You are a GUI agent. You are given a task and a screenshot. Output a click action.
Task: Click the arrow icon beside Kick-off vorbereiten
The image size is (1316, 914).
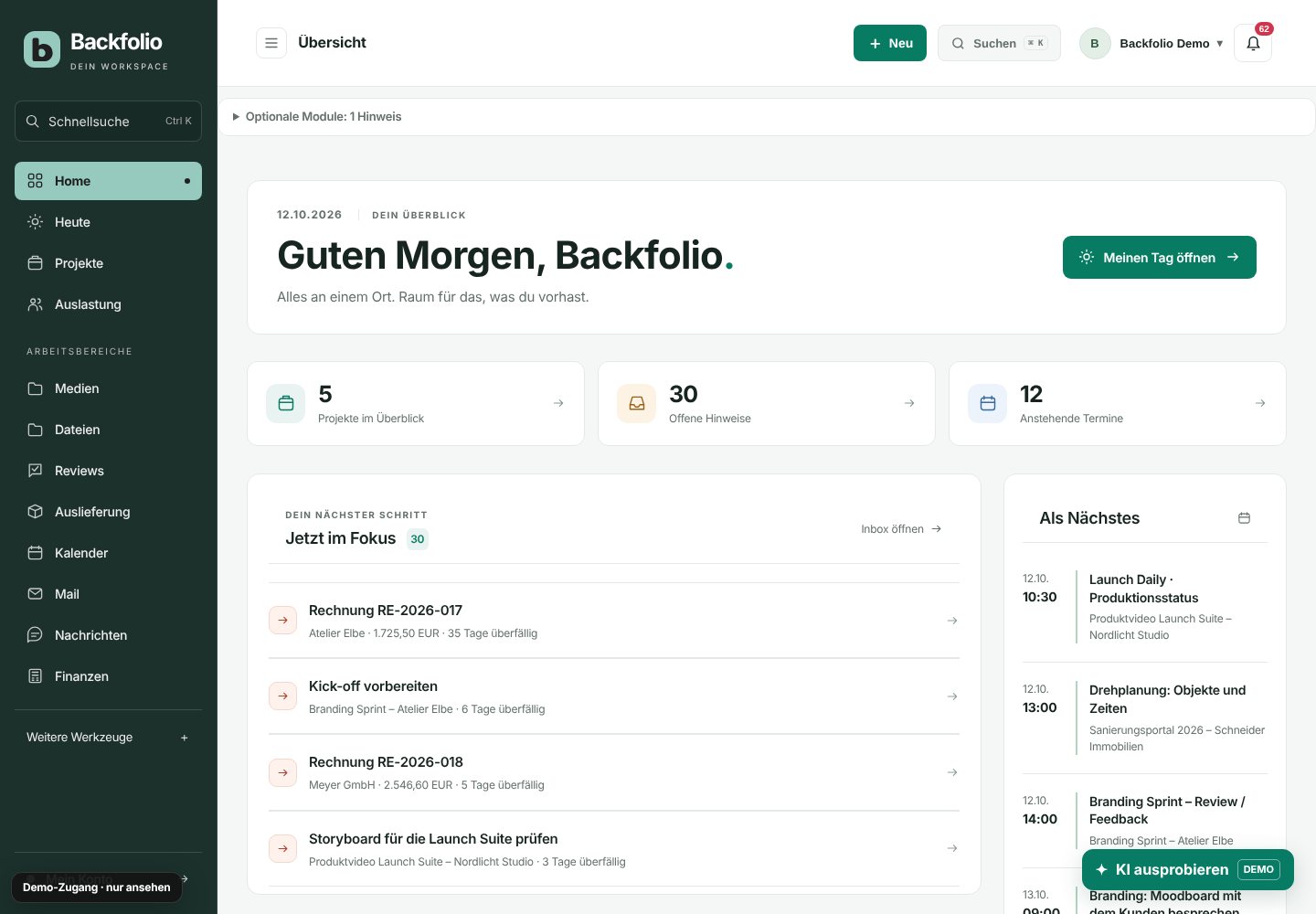tap(283, 696)
